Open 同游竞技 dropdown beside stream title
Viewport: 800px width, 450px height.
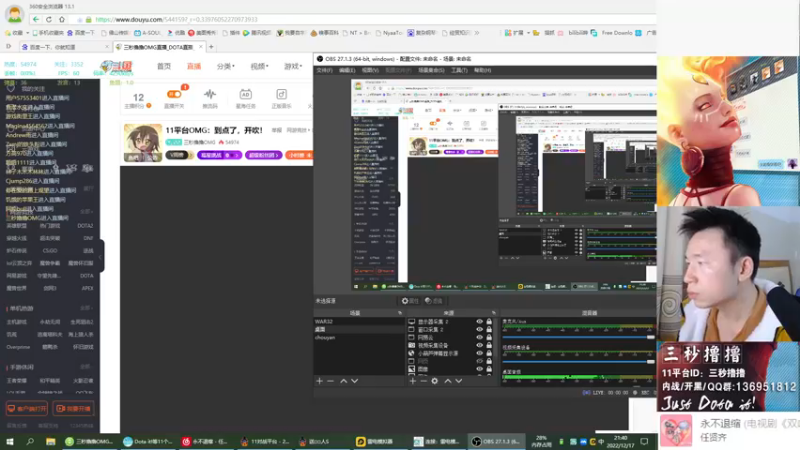(x=298, y=130)
